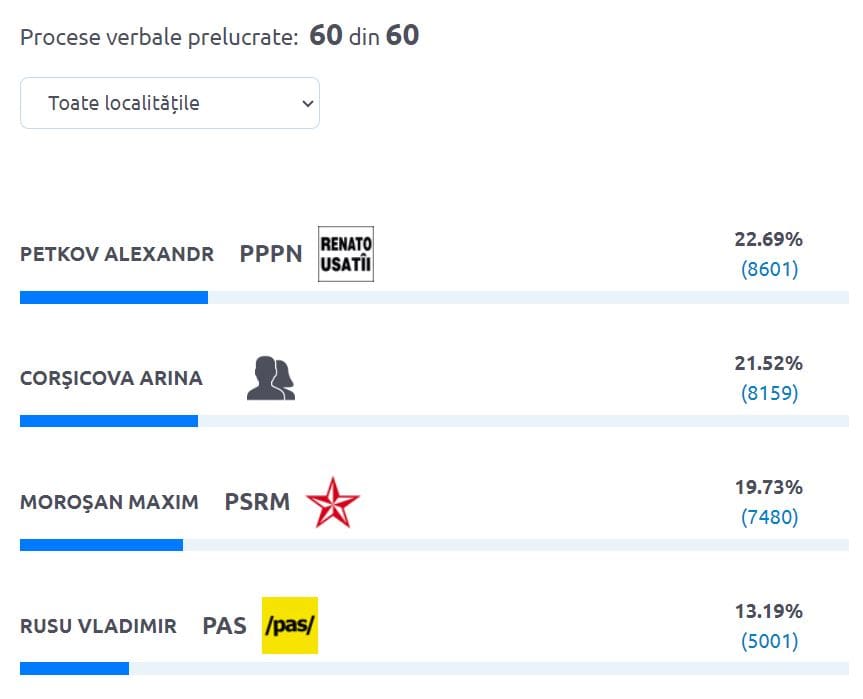Image resolution: width=863 pixels, height=699 pixels.
Task: Click Corșicova Arina's blue progress bar
Action: (109, 421)
